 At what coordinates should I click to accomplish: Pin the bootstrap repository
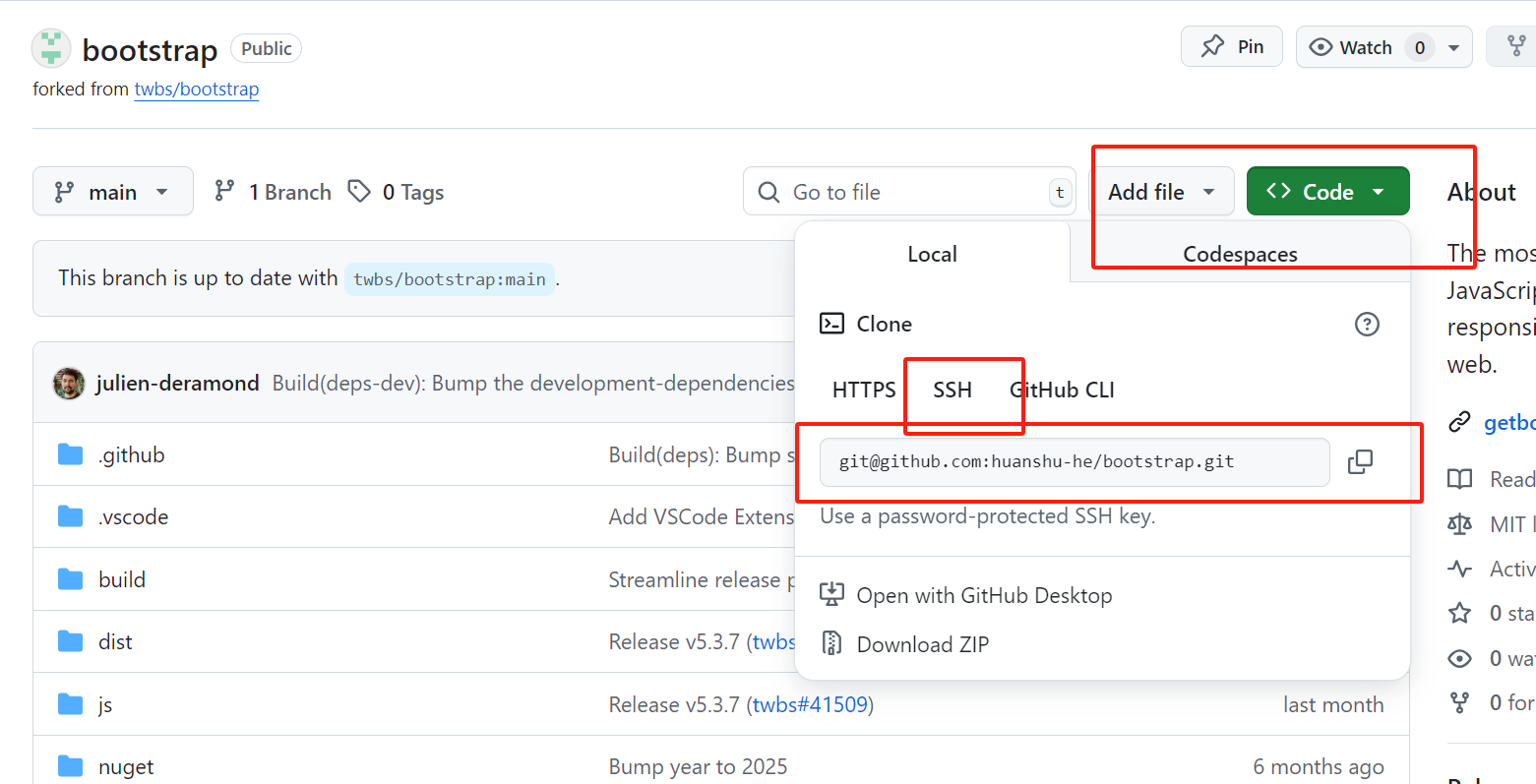(1232, 47)
